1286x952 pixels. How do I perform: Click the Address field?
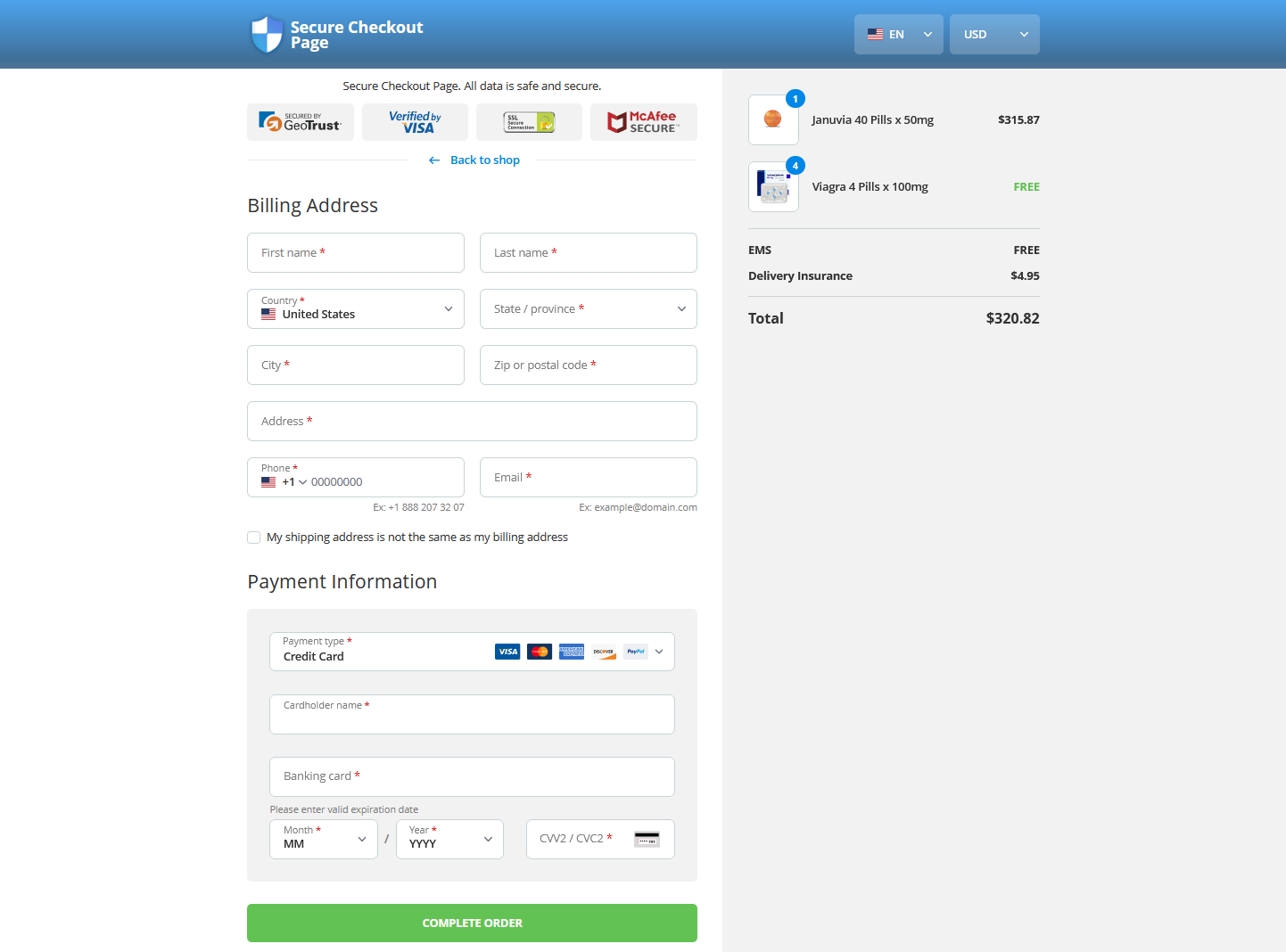tap(472, 422)
